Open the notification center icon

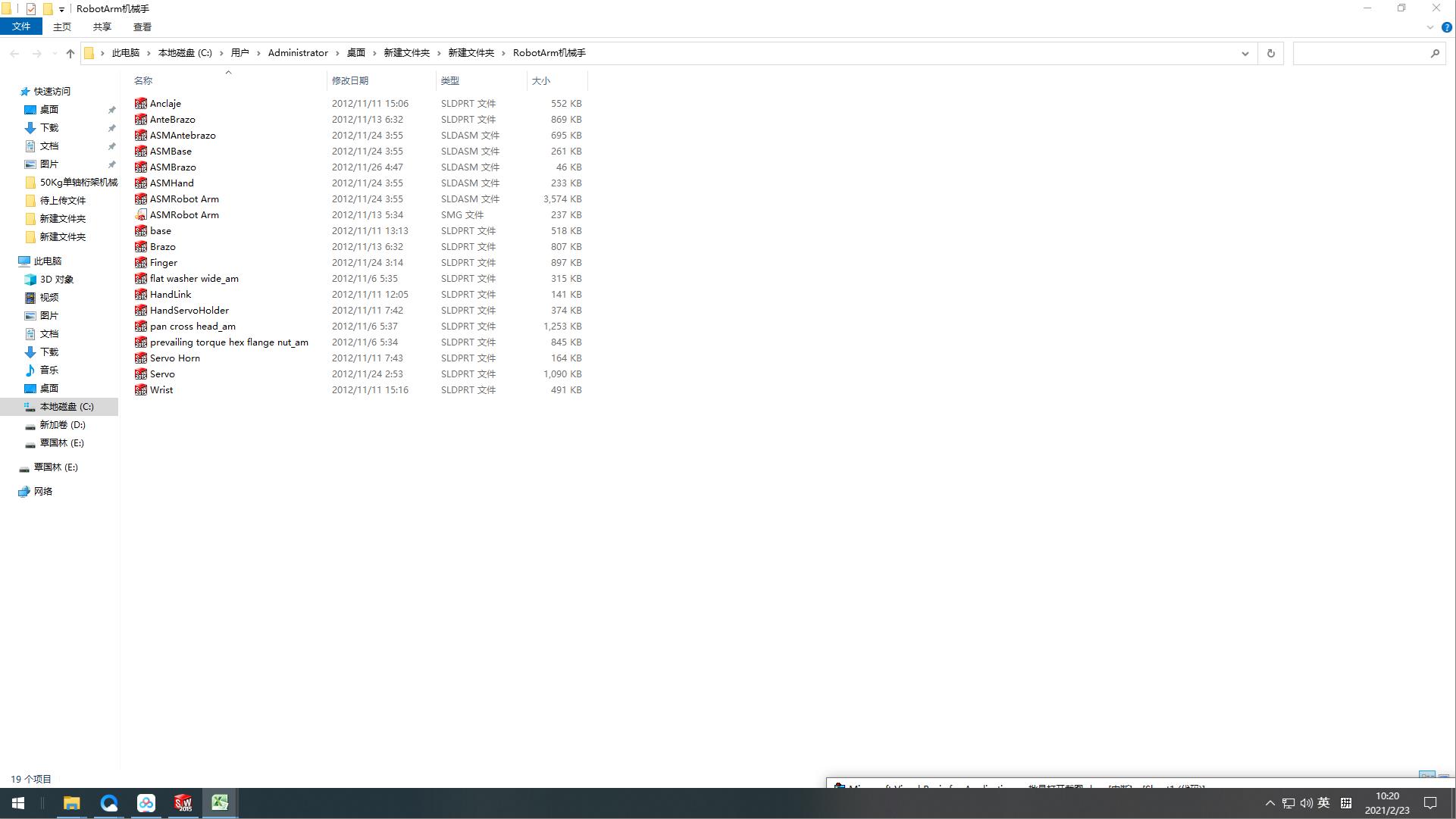[x=1430, y=803]
